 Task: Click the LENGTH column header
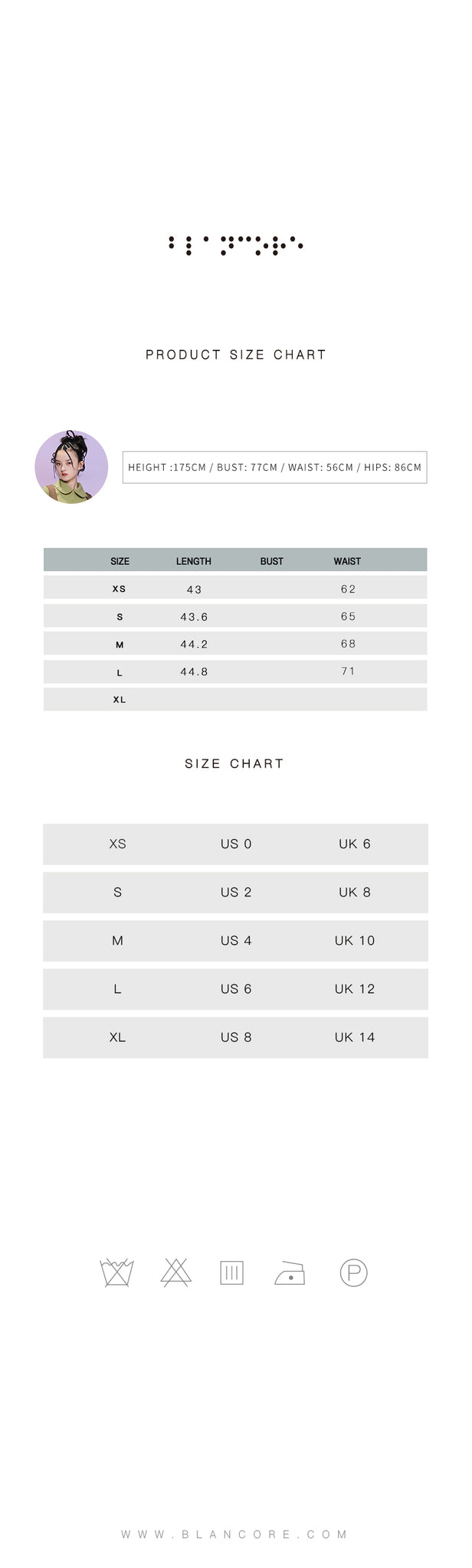[x=194, y=561]
